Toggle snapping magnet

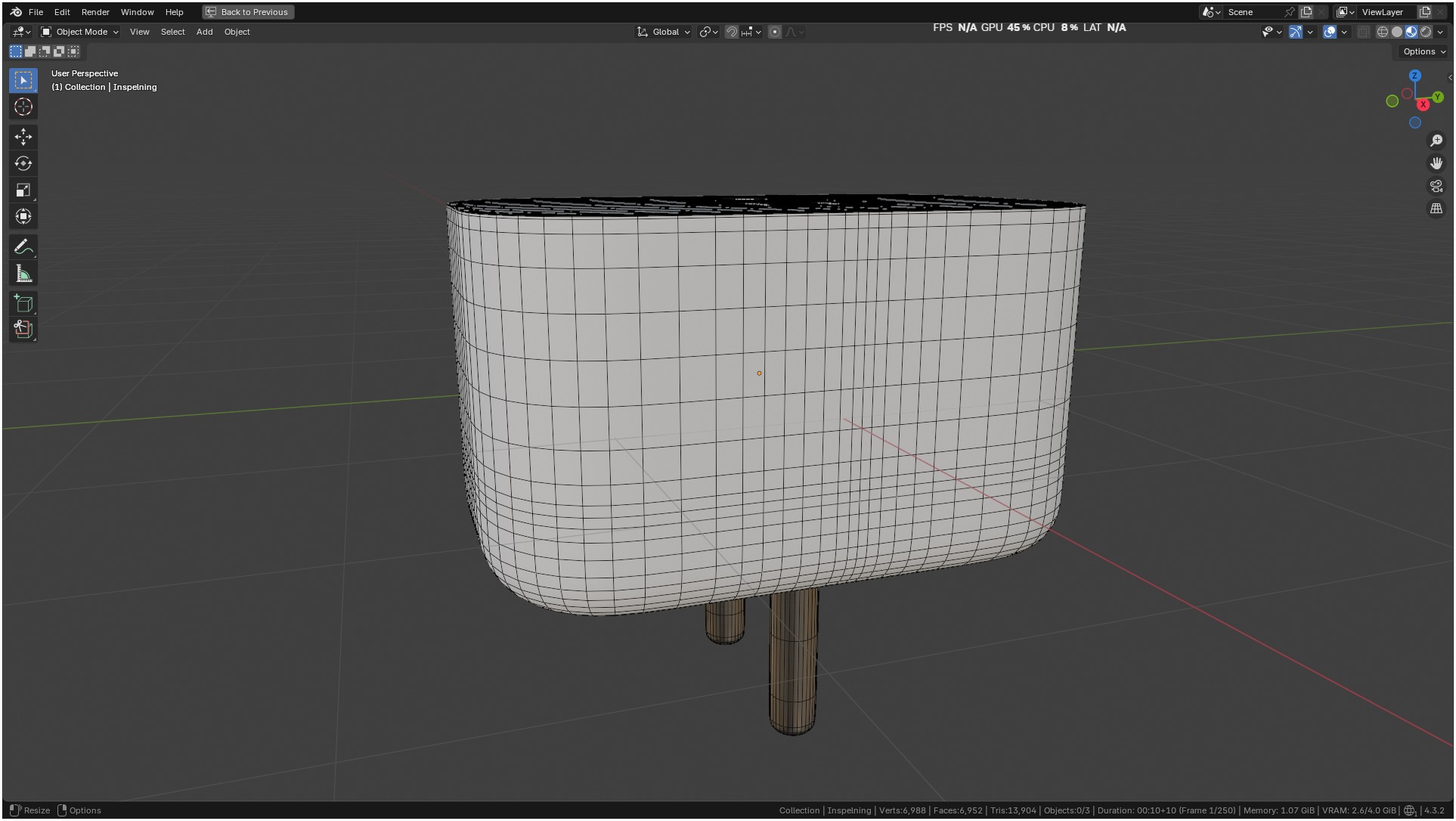pyautogui.click(x=732, y=32)
